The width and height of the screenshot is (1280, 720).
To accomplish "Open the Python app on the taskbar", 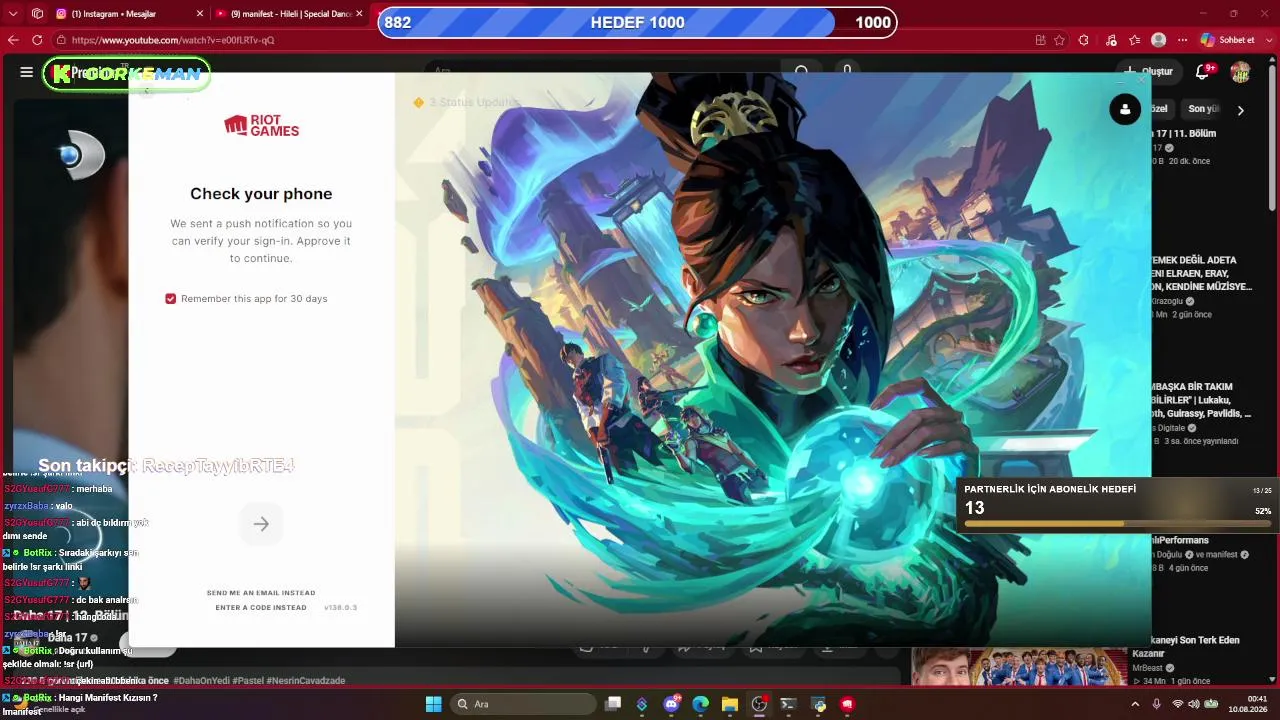I will point(819,704).
